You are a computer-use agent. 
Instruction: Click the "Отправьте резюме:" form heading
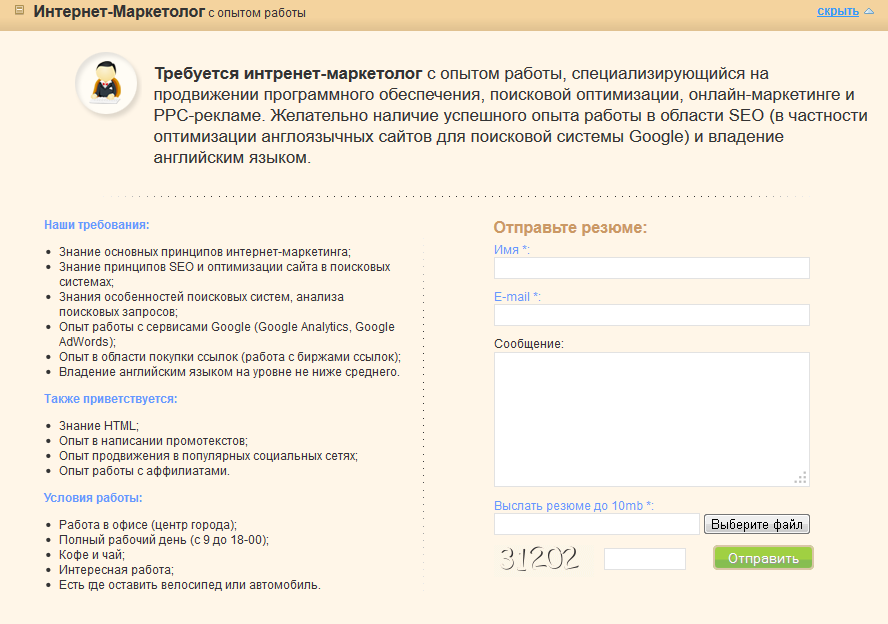coord(570,228)
